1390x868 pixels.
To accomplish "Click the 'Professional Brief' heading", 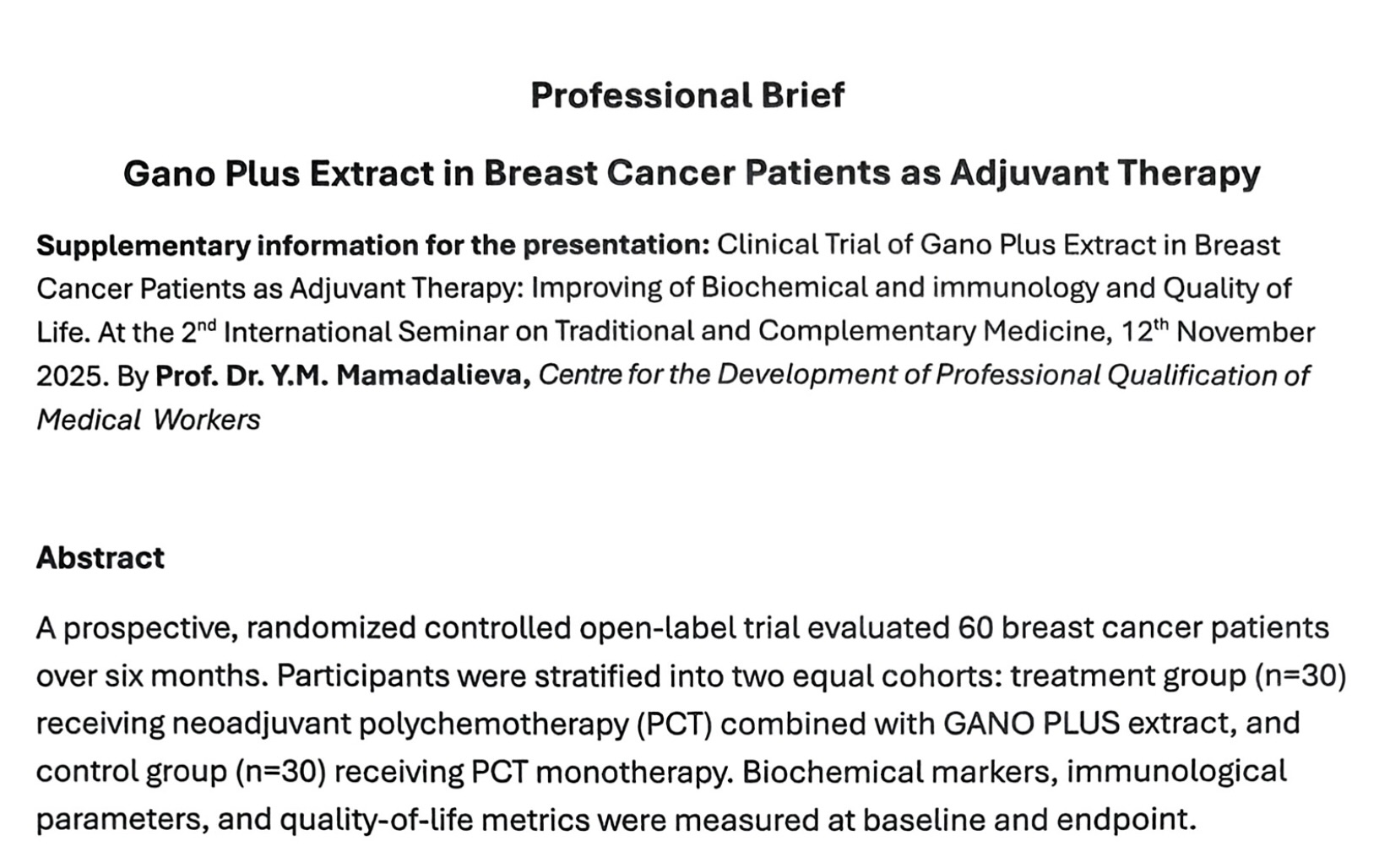I will coord(687,95).
